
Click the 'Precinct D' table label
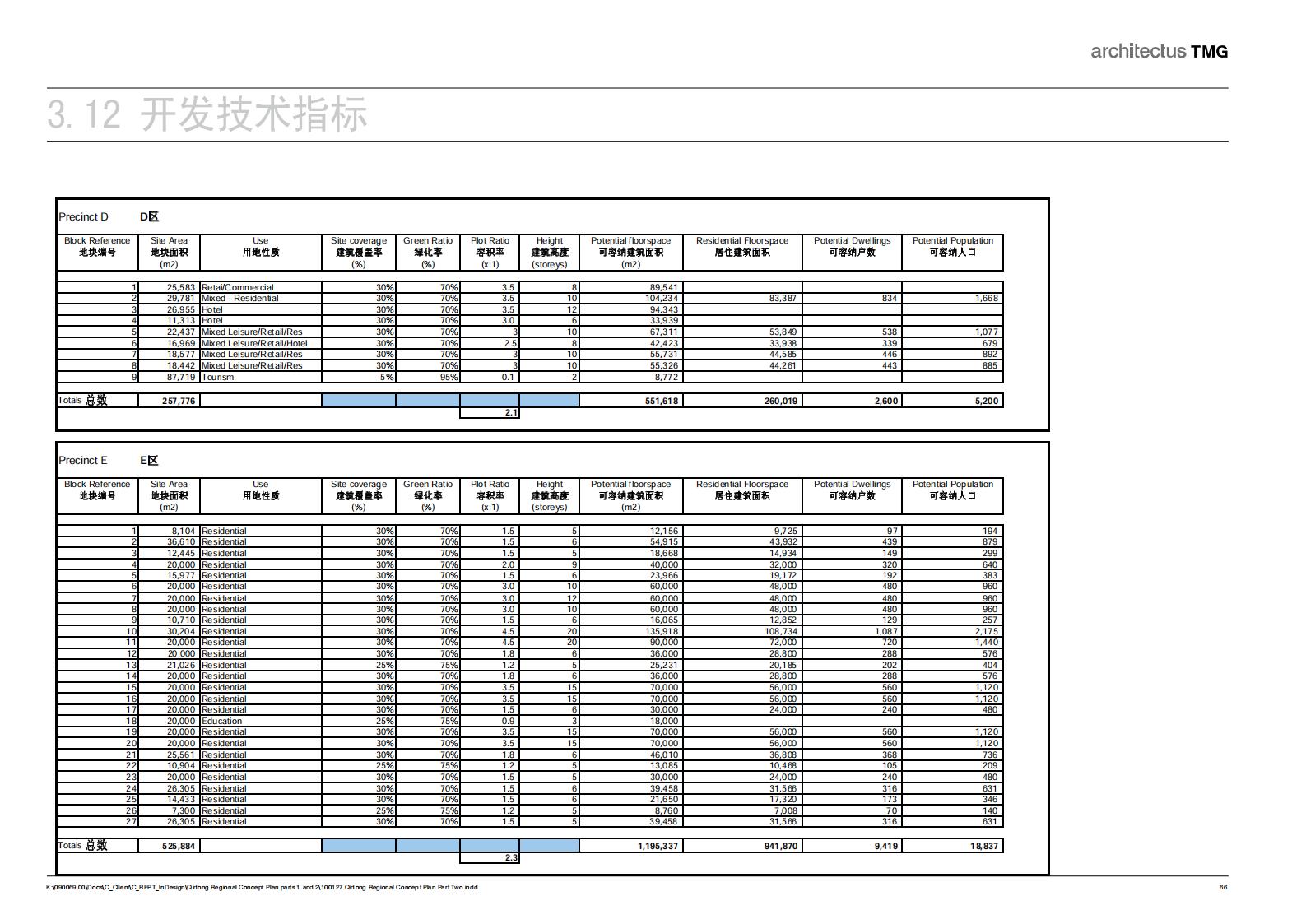[x=83, y=217]
